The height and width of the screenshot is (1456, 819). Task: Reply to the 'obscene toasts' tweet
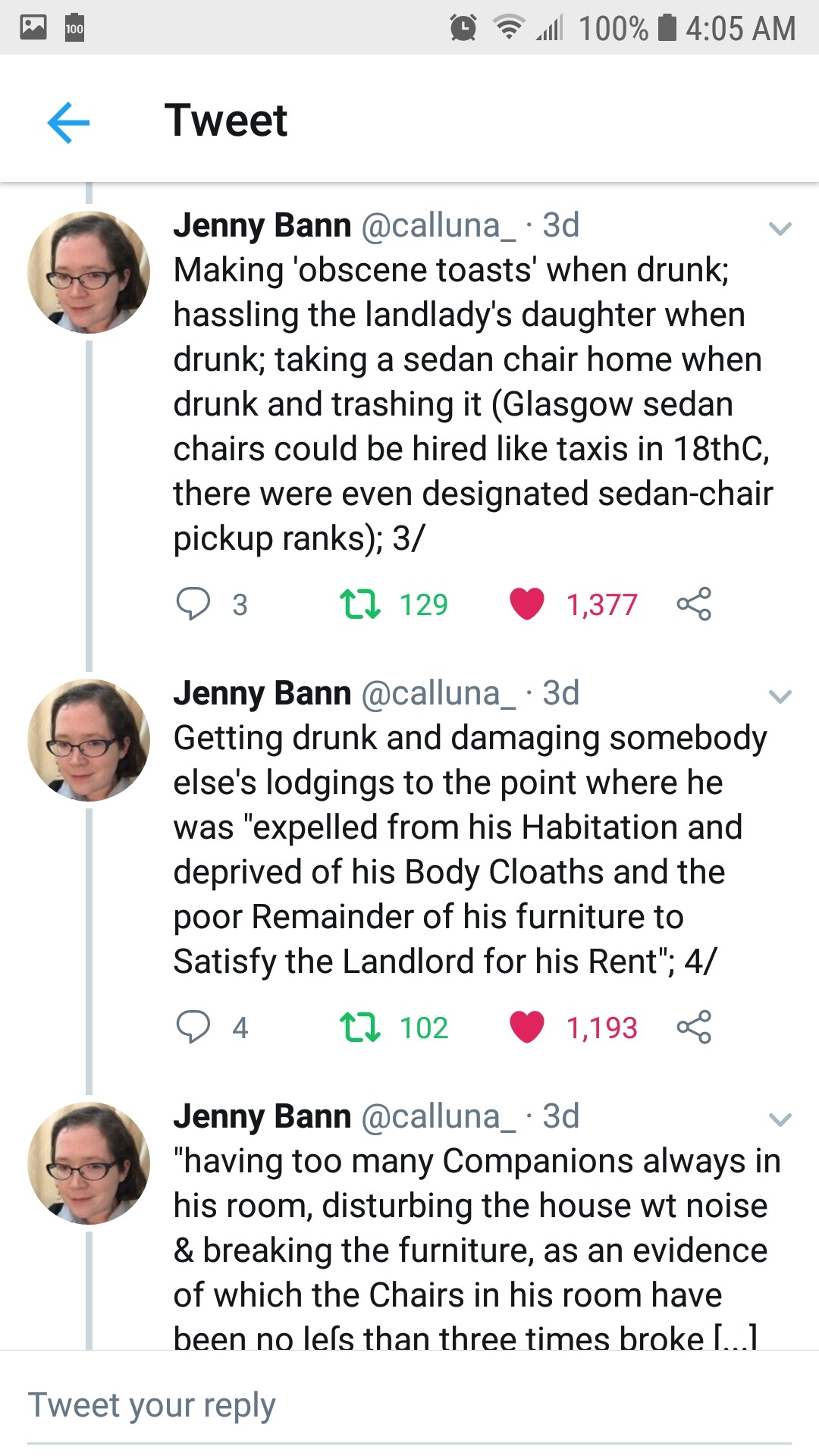click(x=193, y=604)
